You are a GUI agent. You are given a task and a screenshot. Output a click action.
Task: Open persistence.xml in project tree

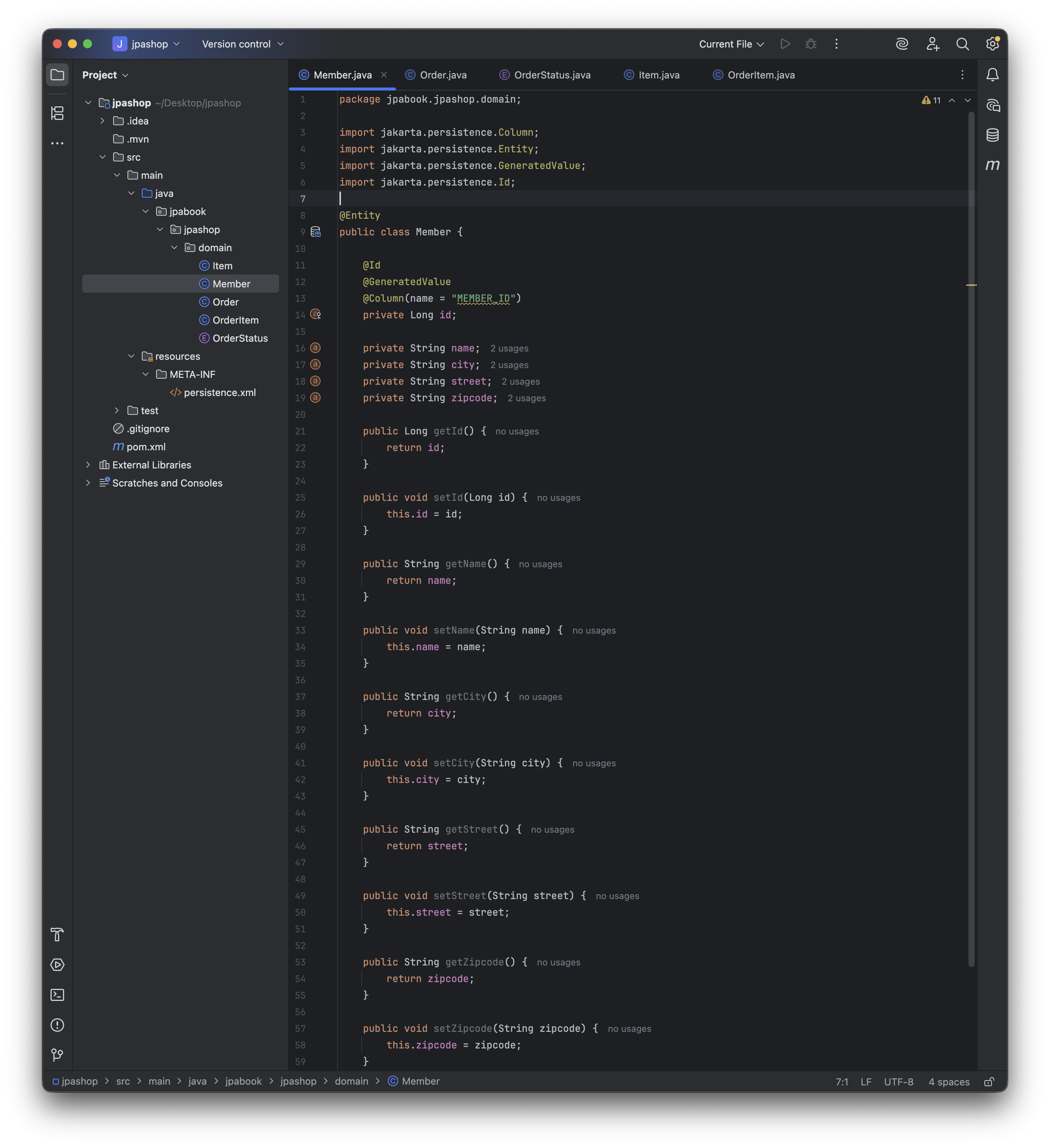(219, 392)
